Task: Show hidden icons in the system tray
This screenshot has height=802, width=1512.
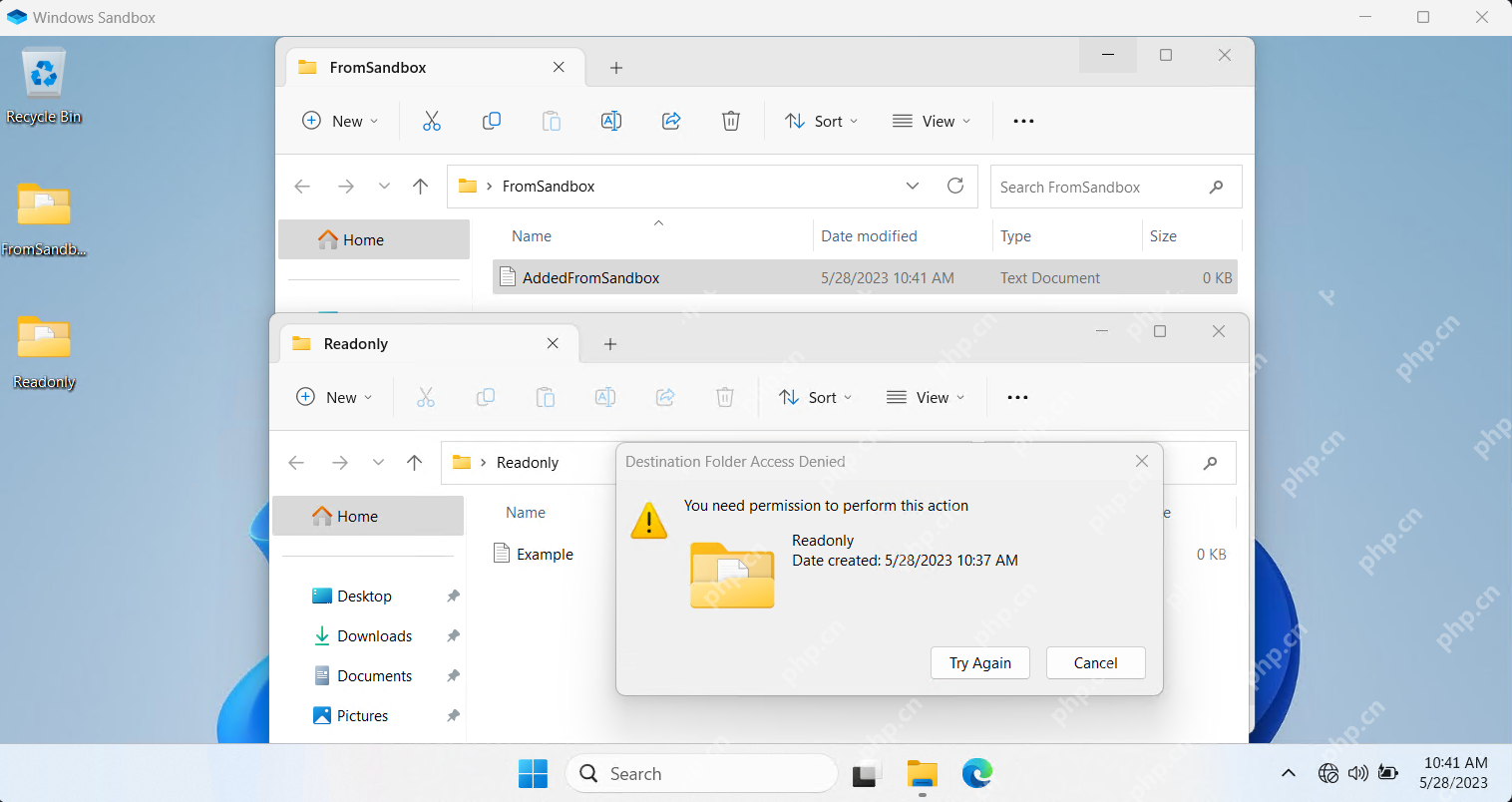Action: [1289, 773]
